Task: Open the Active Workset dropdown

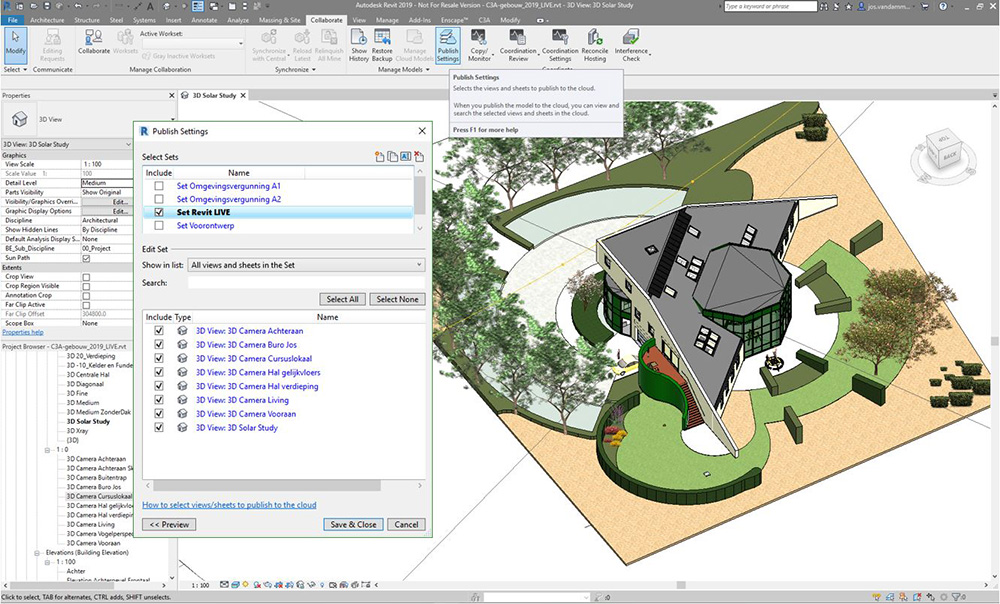Action: (x=192, y=43)
